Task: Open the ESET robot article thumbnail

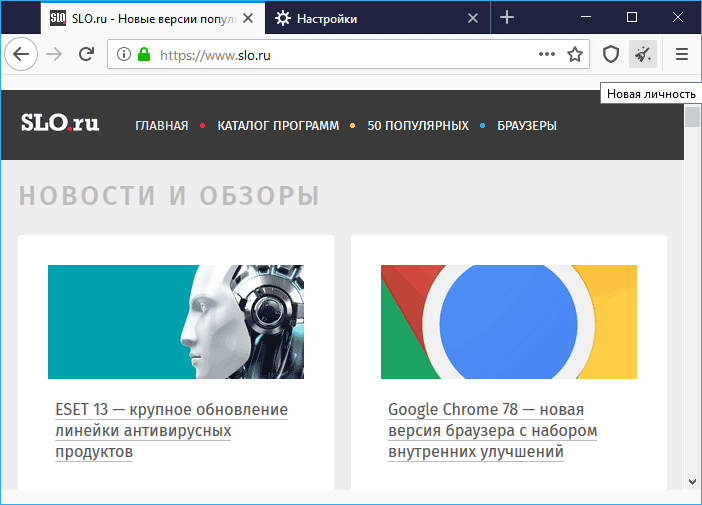Action: [x=176, y=322]
